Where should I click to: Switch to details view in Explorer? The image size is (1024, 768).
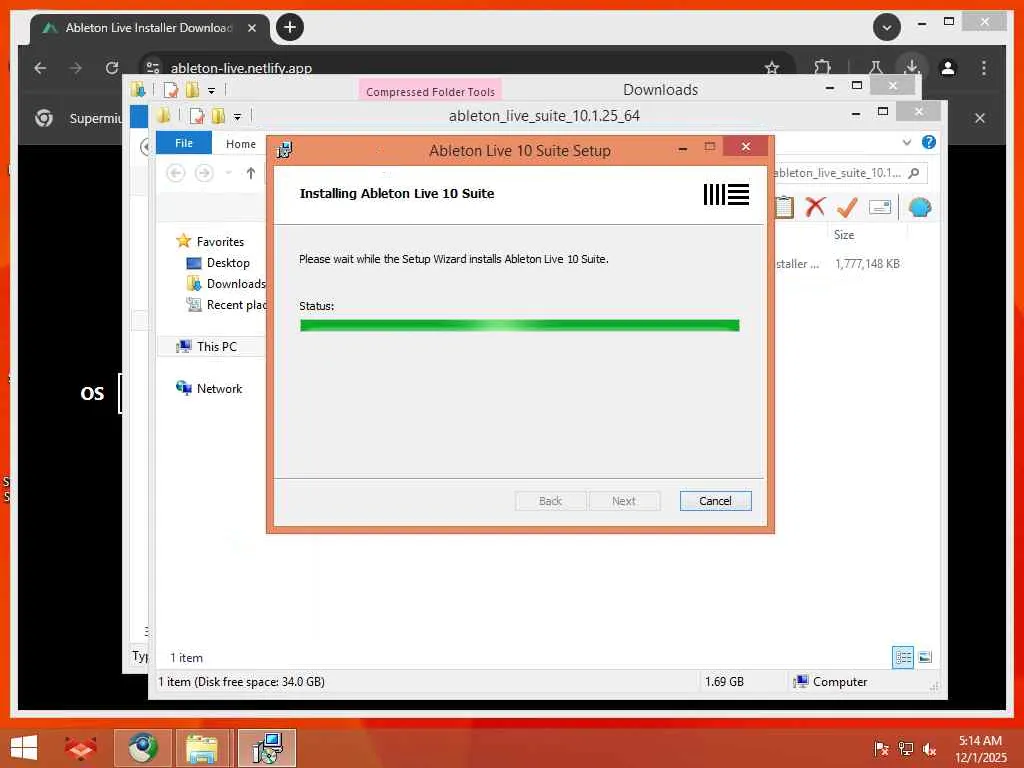click(x=903, y=657)
